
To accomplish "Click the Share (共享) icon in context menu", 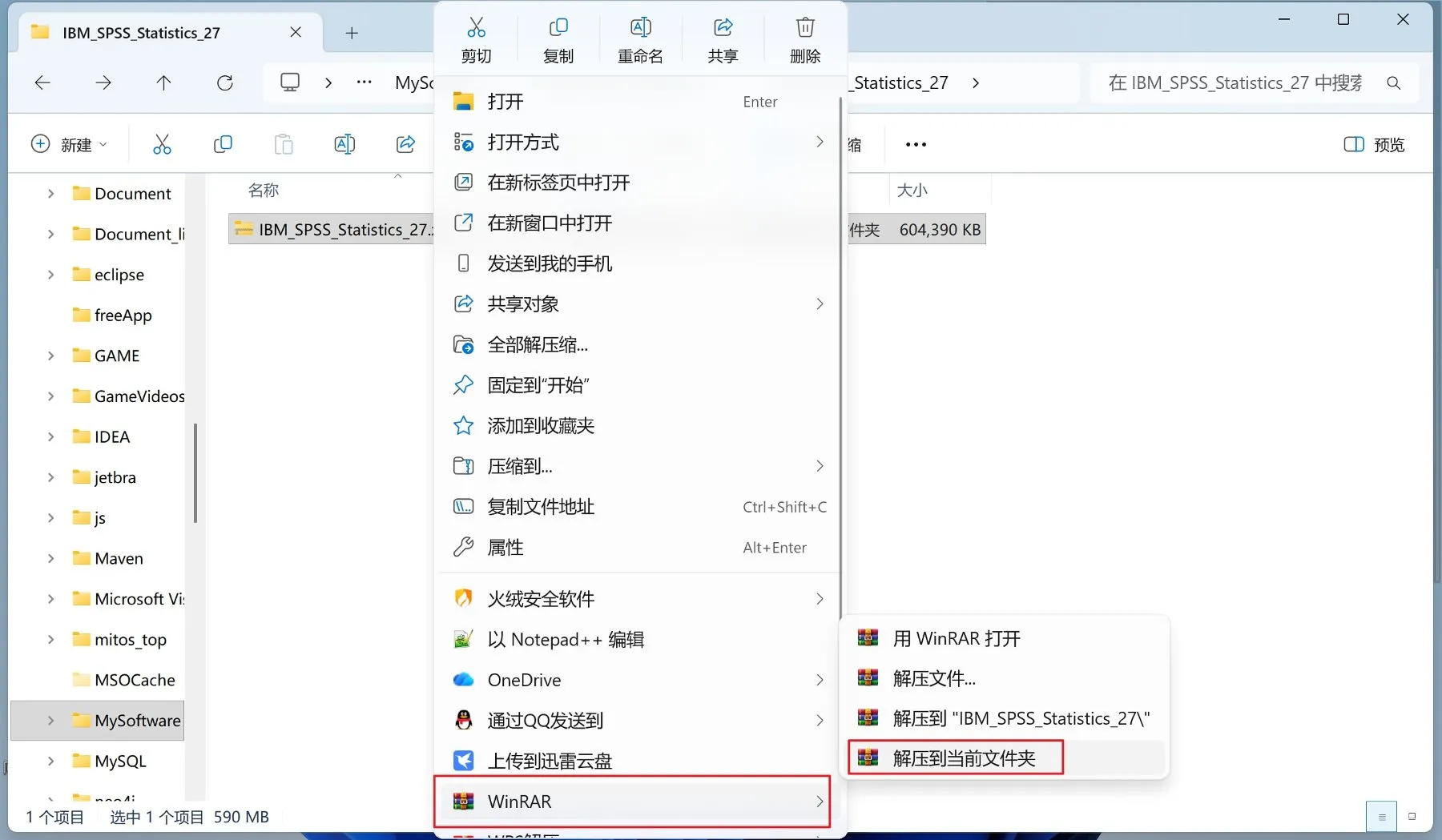I will 723,27.
